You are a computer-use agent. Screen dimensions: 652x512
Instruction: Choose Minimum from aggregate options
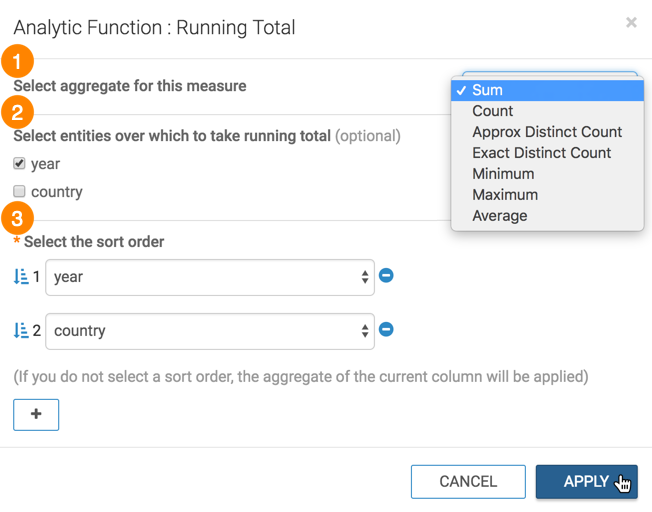click(x=503, y=174)
